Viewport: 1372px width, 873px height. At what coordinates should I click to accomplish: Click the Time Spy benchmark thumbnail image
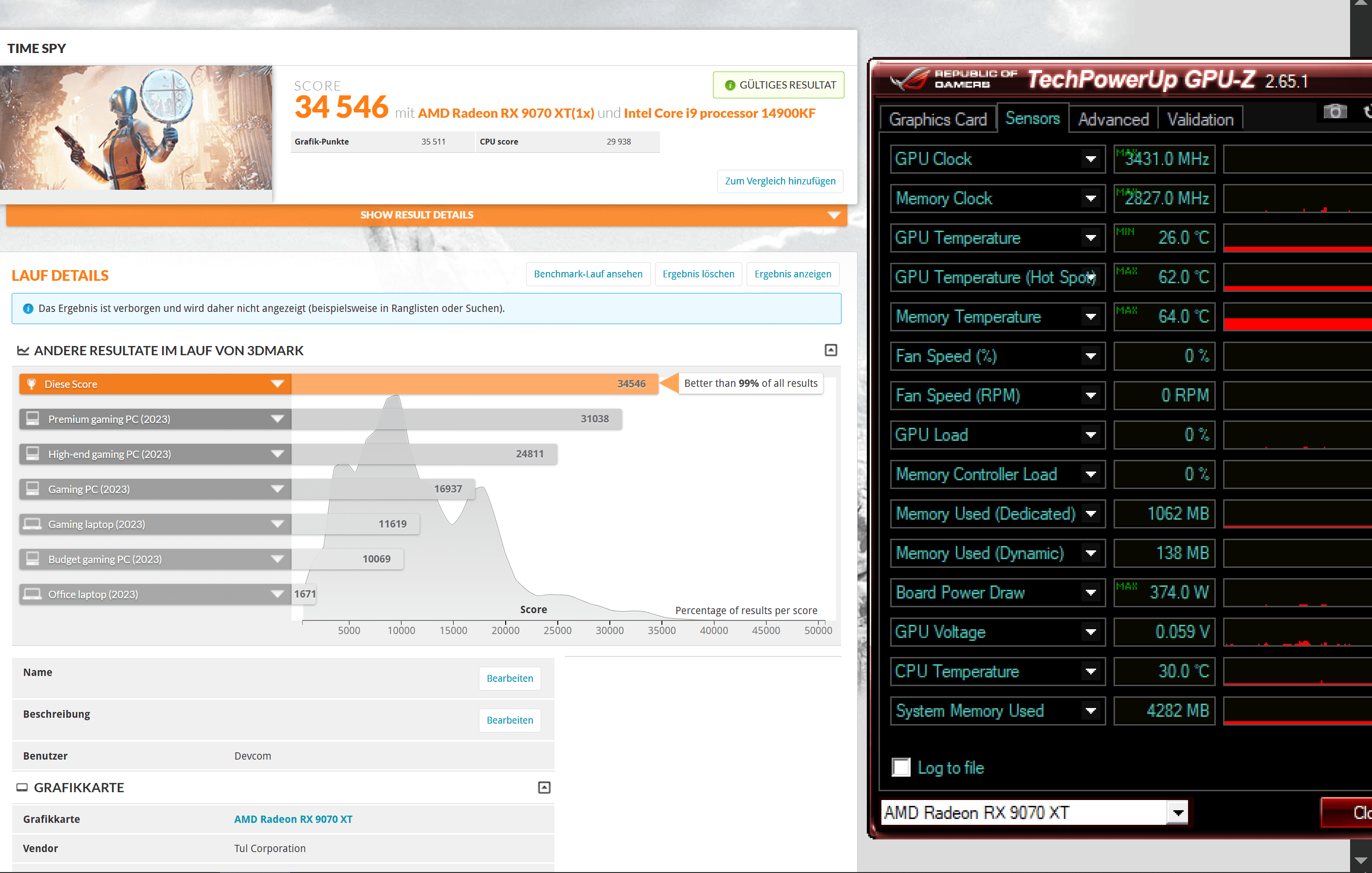(x=136, y=127)
